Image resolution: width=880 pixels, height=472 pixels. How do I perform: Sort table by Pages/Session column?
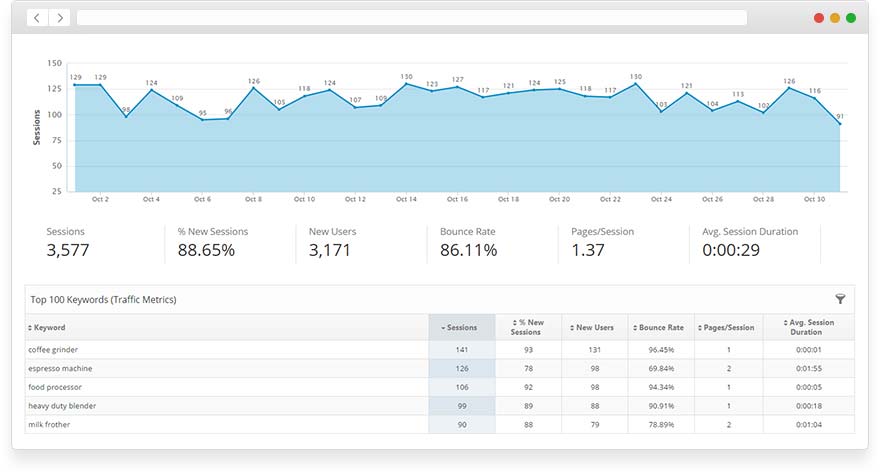click(x=727, y=327)
